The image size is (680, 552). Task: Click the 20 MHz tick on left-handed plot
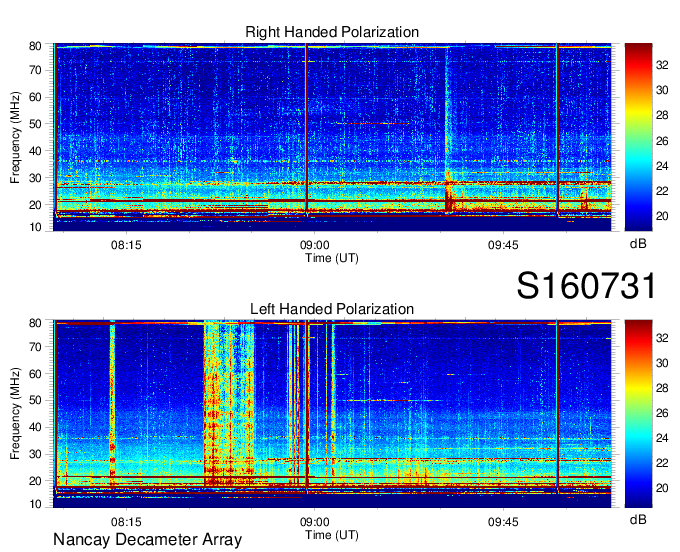[x=35, y=481]
